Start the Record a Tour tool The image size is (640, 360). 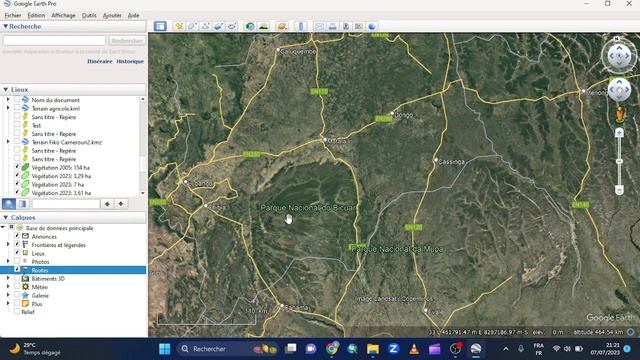click(232, 26)
